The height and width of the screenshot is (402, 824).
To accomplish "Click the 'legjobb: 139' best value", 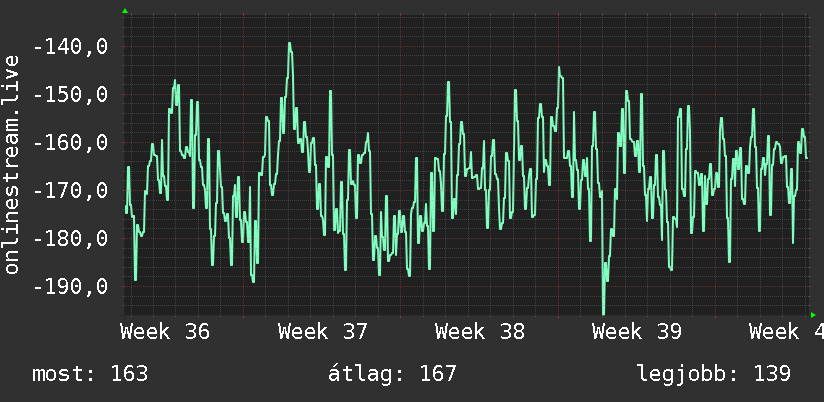I will (x=714, y=374).
